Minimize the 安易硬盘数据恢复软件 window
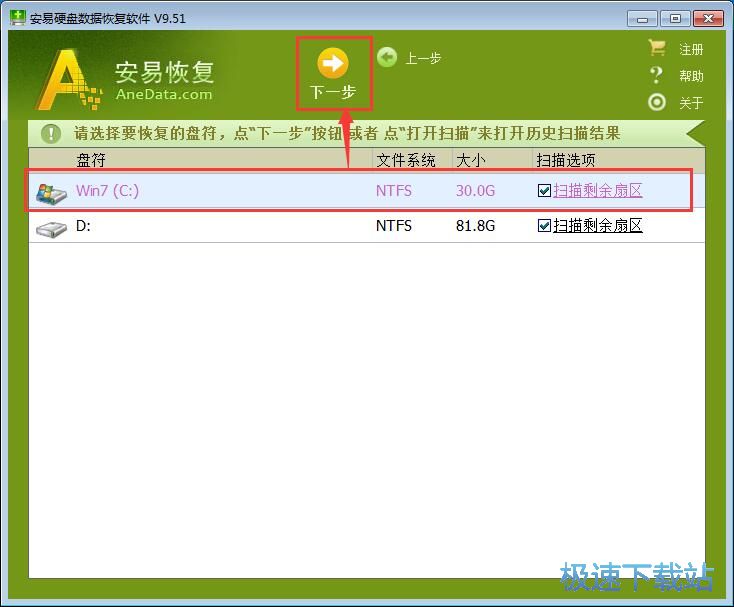 (643, 19)
